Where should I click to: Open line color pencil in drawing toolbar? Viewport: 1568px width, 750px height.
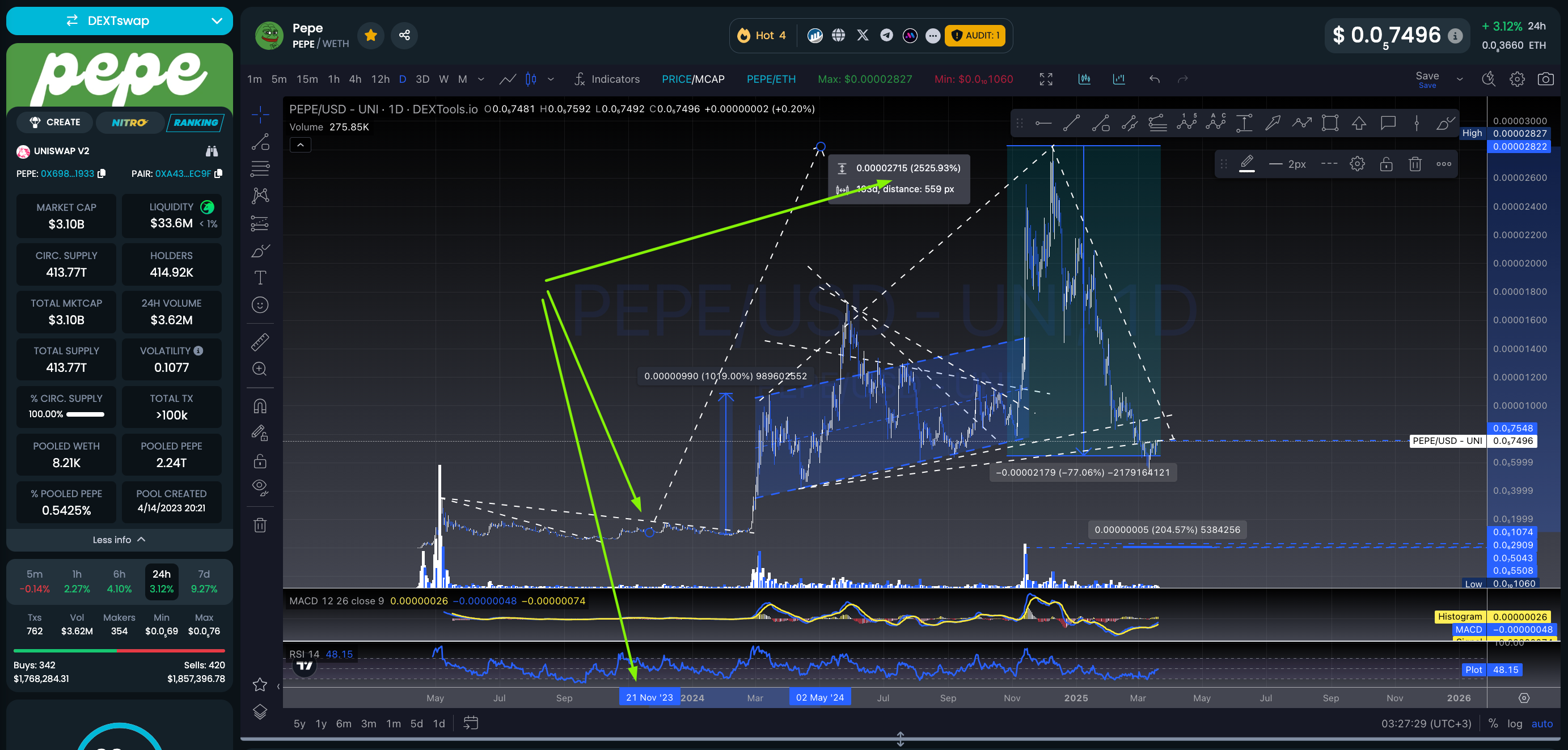[x=1246, y=164]
